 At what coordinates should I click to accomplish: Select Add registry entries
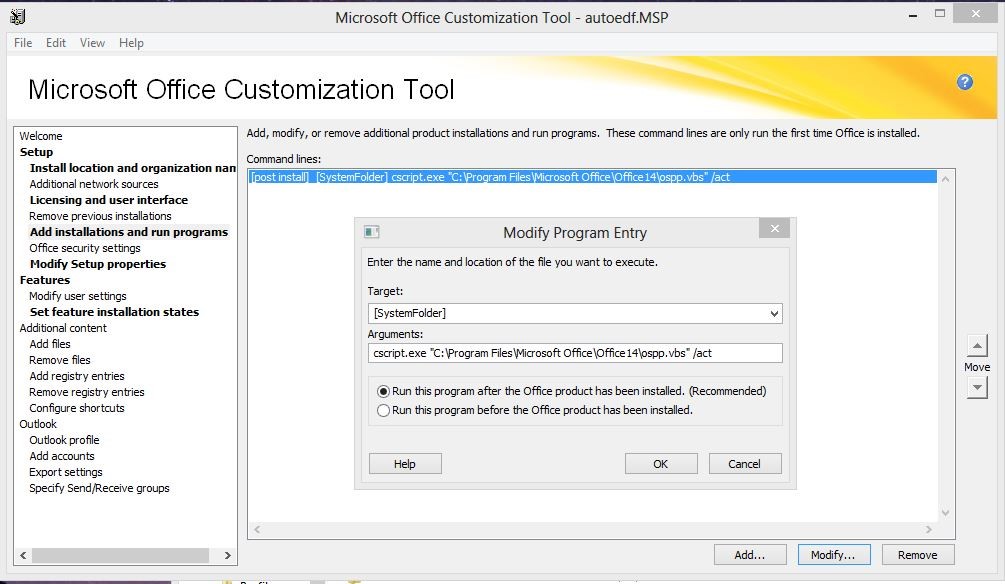77,376
